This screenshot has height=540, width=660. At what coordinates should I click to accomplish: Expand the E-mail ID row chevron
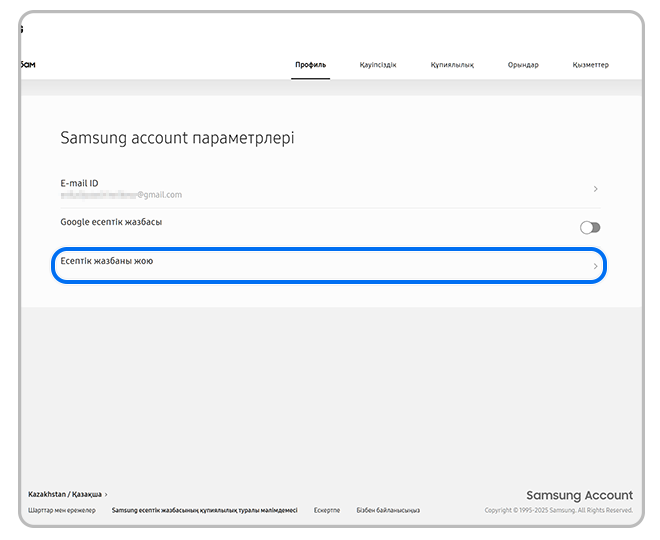pos(595,189)
